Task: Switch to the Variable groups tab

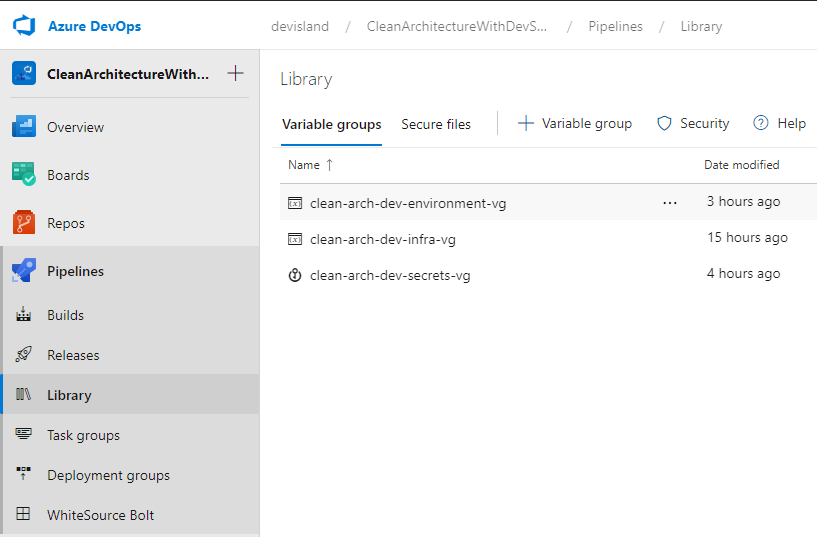Action: pyautogui.click(x=331, y=124)
